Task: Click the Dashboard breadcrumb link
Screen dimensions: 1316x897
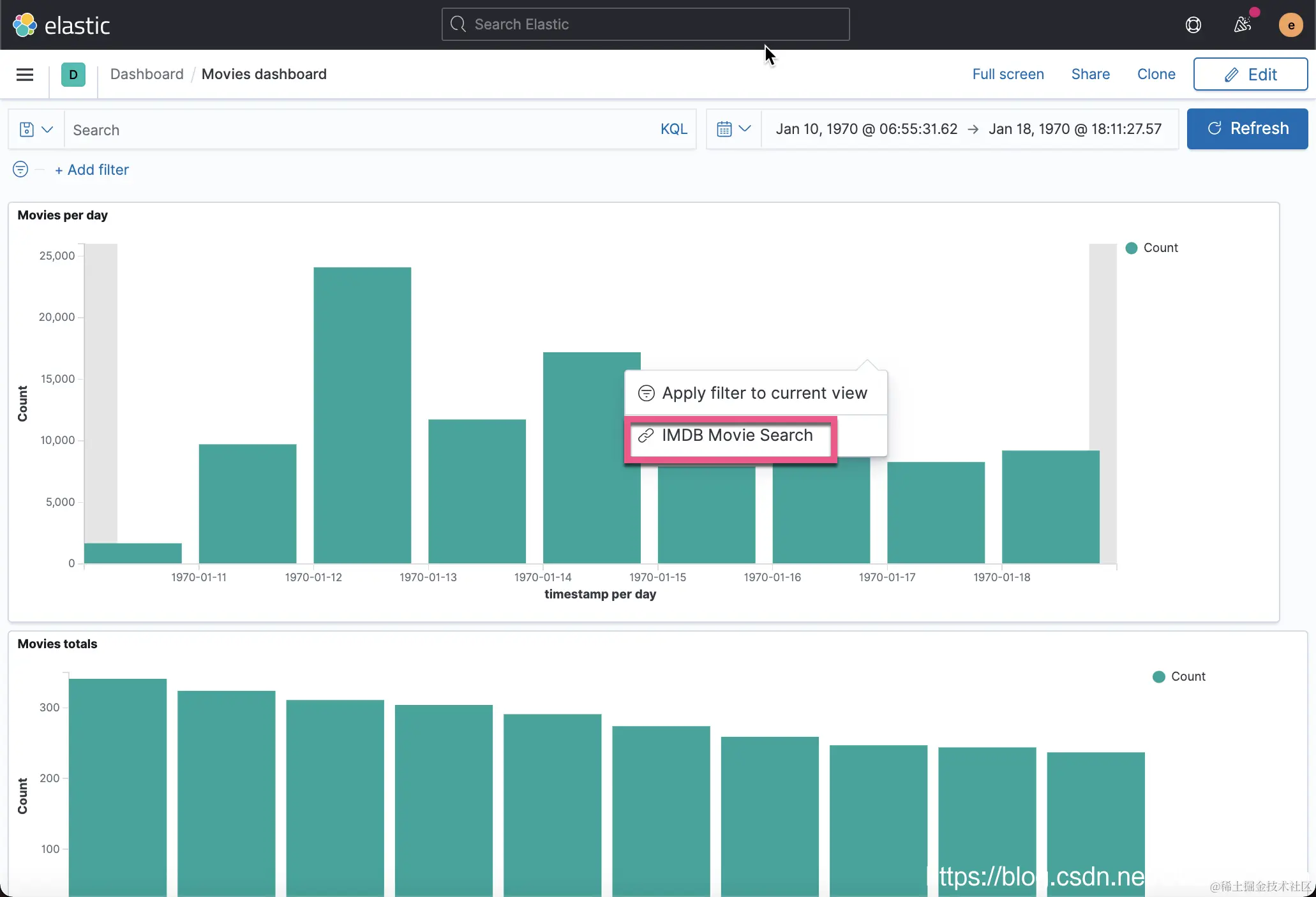Action: pyautogui.click(x=147, y=74)
